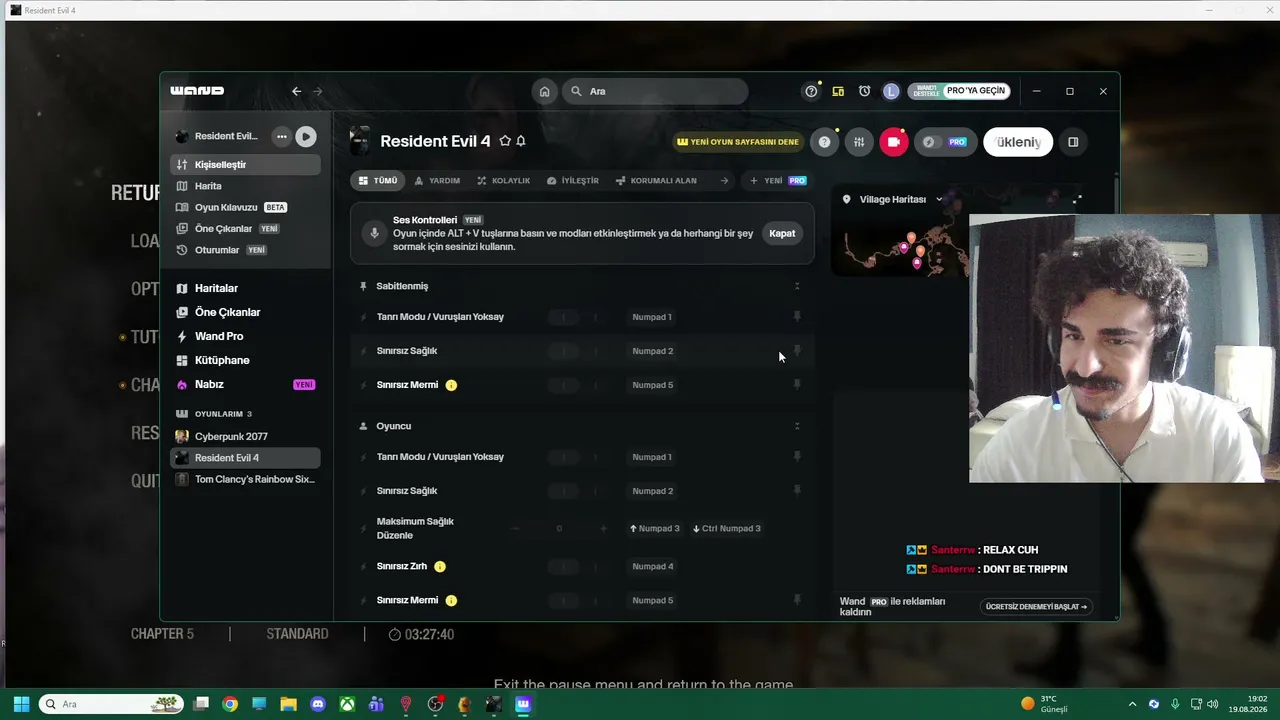Switch to the KOLAYLIK tab
Image resolution: width=1280 pixels, height=720 pixels.
(503, 181)
